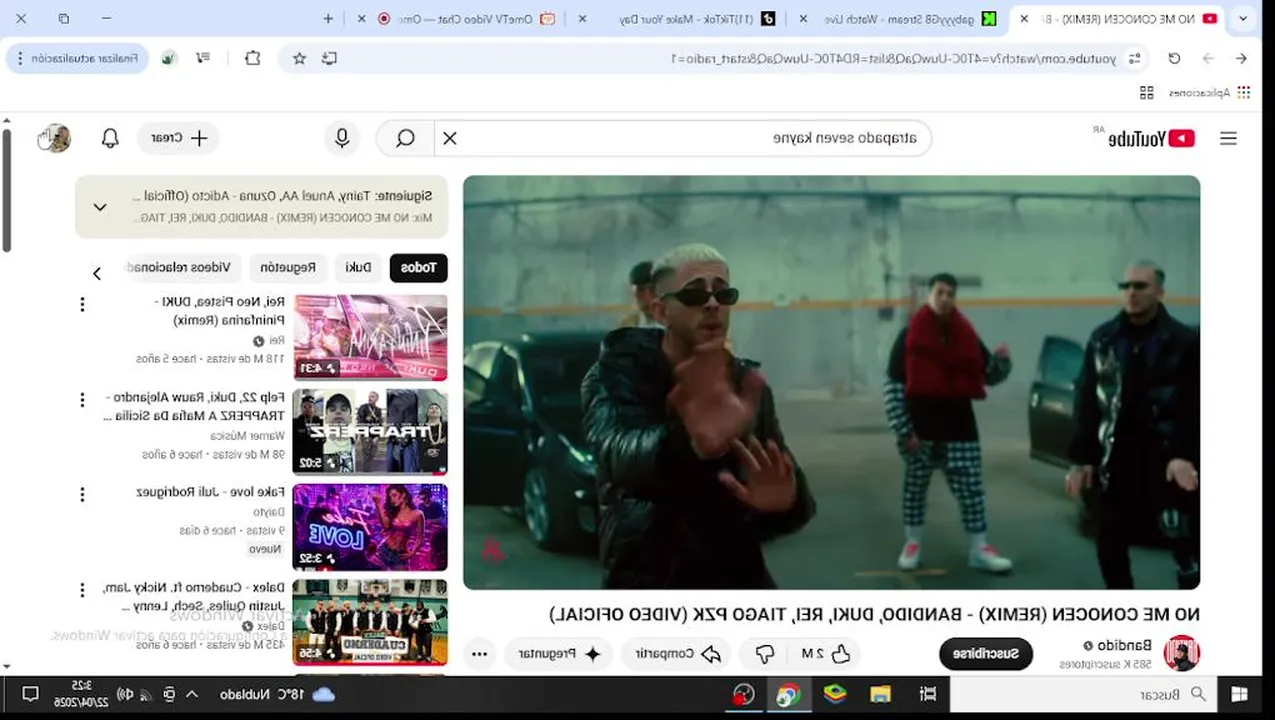Click the taskbar Buscar search box
Screen dimensions: 1275x720
pyautogui.click(x=1083, y=694)
